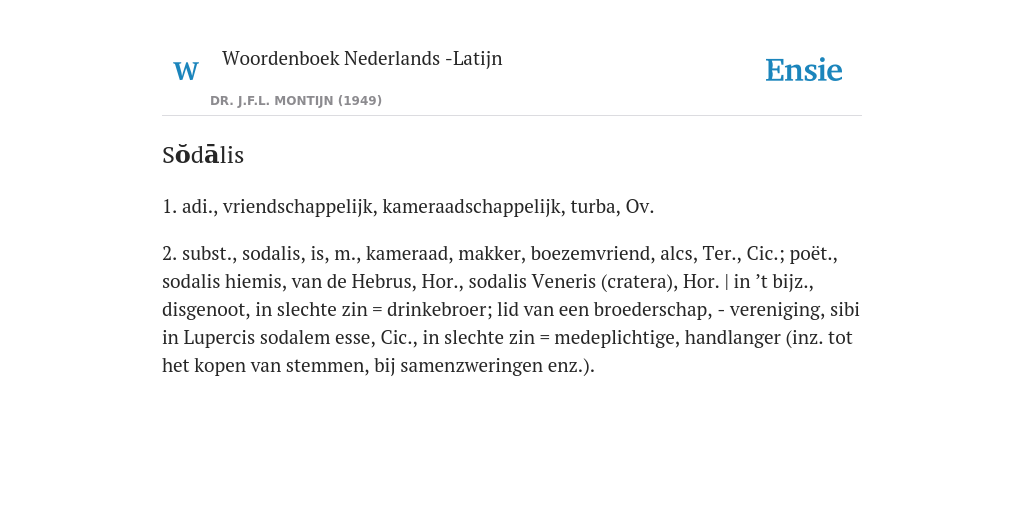Click the blue W dictionary icon
The width and height of the screenshot is (1024, 512).
point(185,71)
